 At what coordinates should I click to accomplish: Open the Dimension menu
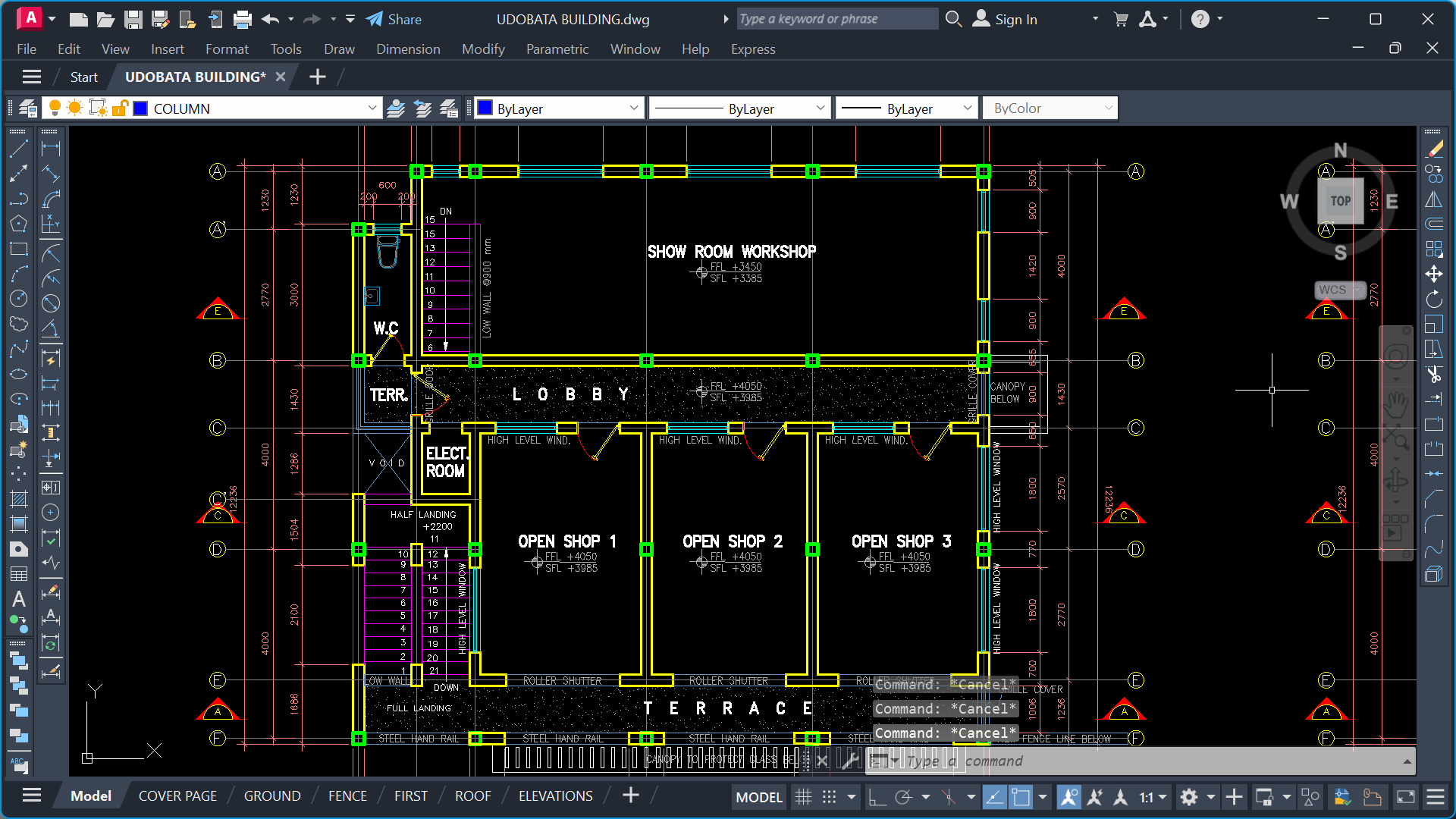point(408,49)
